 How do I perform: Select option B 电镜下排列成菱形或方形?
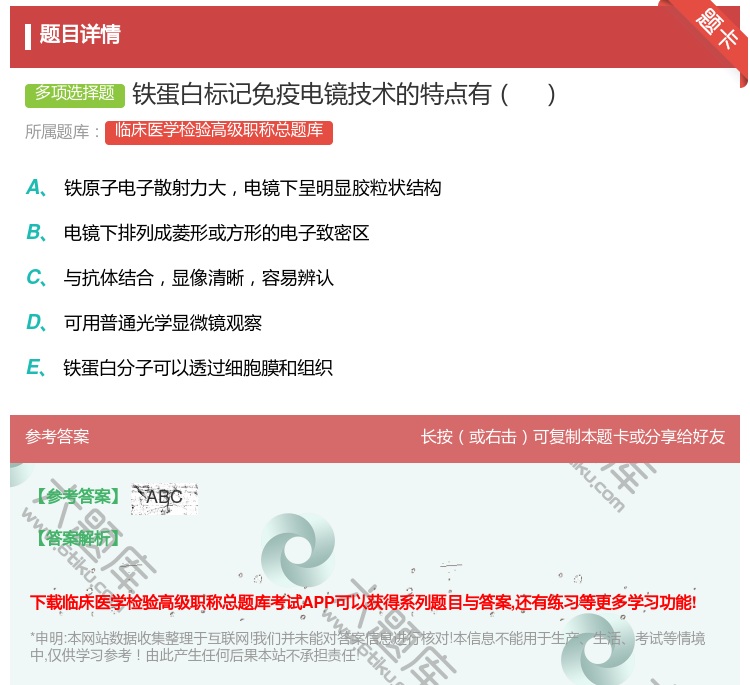tap(217, 233)
